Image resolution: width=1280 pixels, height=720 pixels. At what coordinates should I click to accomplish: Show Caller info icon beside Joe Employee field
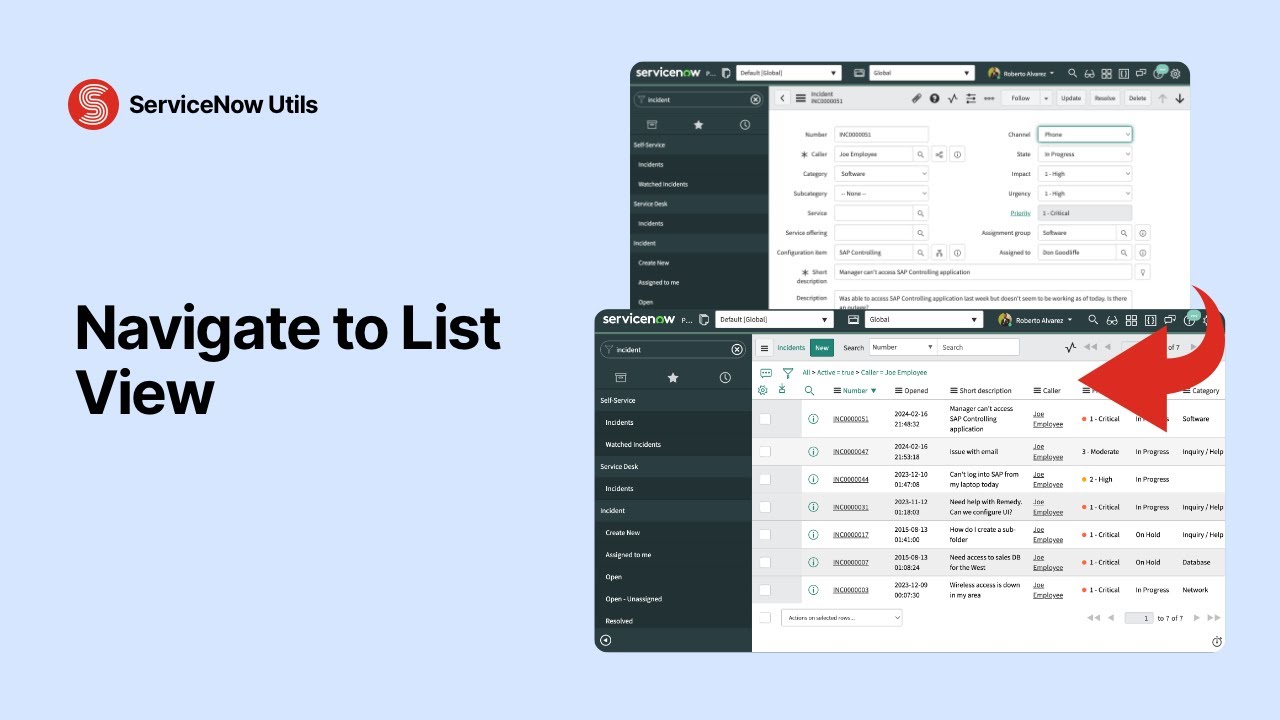pyautogui.click(x=957, y=154)
